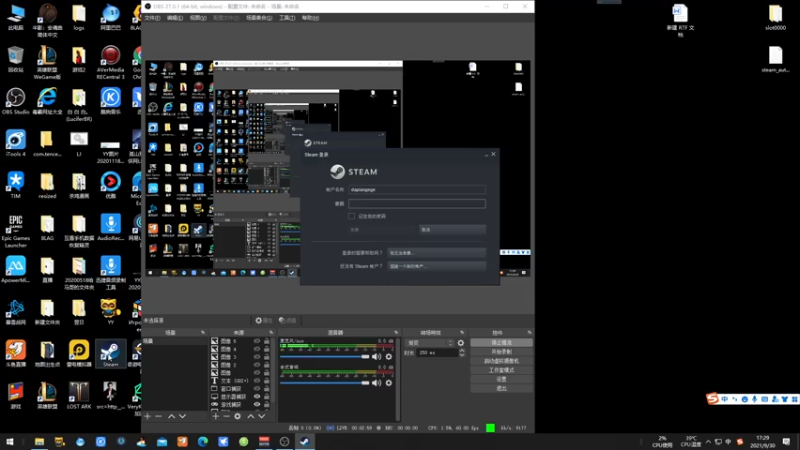This screenshot has width=800, height=450.
Task: Select the iTools 4 desktop icon
Action: coord(15,143)
